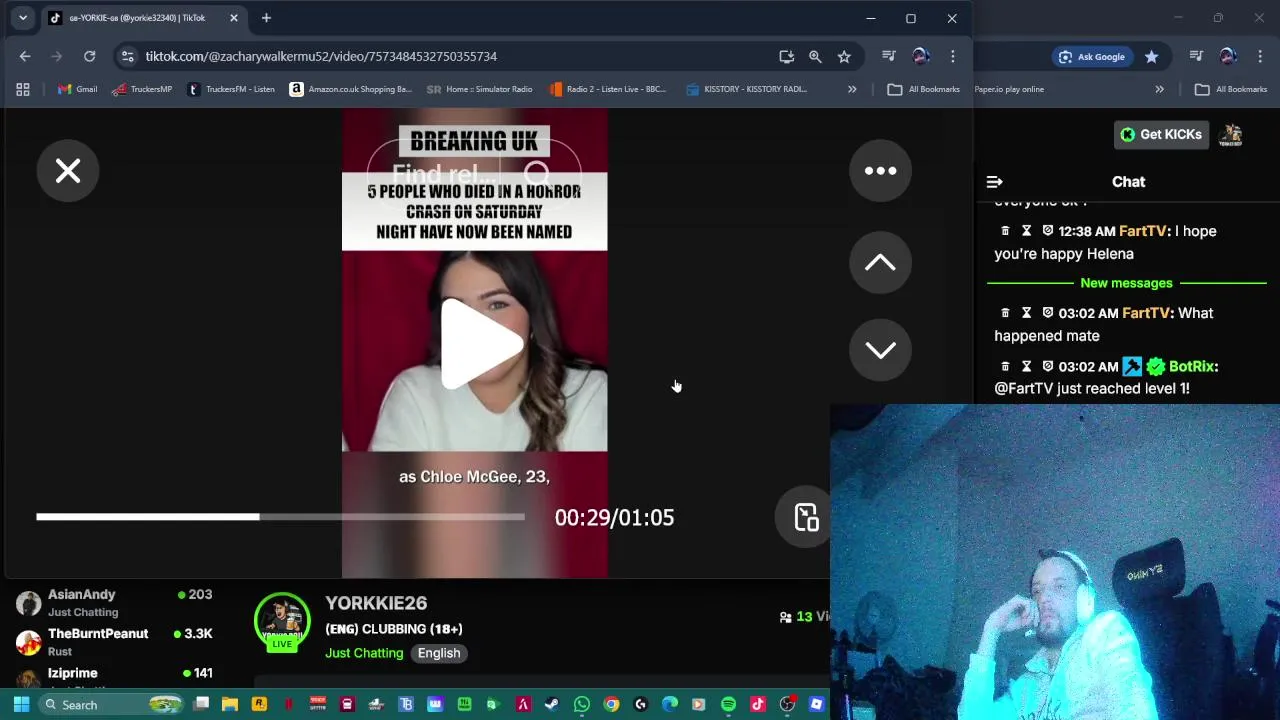Open File Explorer from the taskbar
The height and width of the screenshot is (720, 1280).
(x=229, y=704)
